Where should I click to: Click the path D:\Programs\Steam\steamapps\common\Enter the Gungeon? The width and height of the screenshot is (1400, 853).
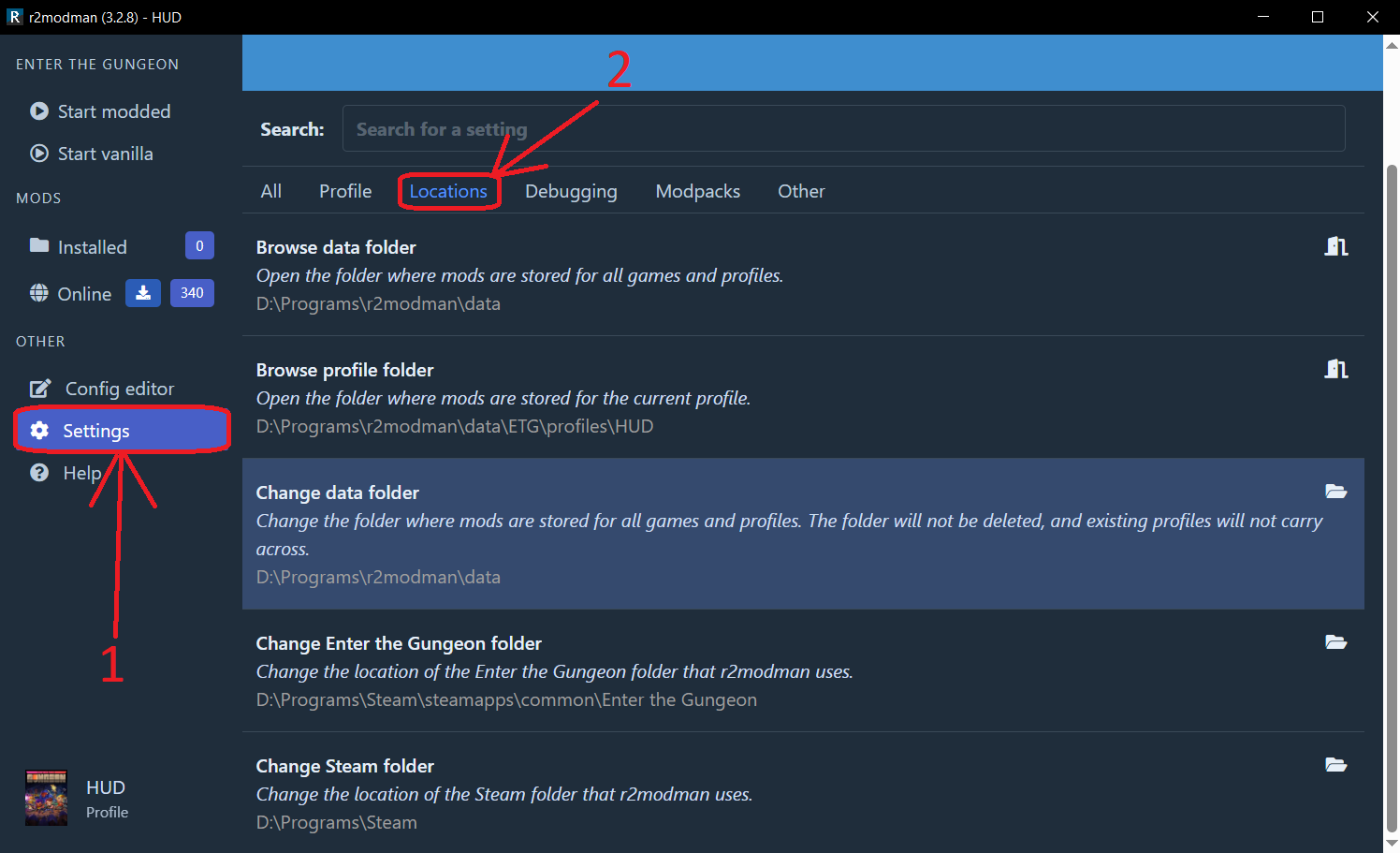click(x=506, y=699)
